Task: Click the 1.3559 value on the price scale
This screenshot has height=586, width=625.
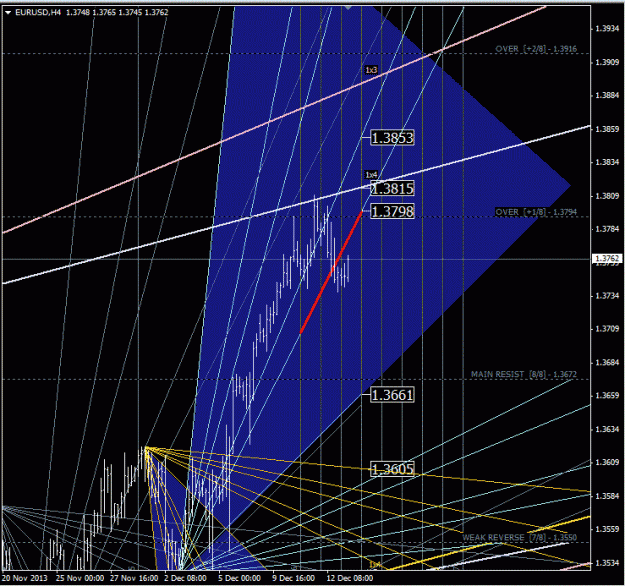Action: click(x=607, y=529)
